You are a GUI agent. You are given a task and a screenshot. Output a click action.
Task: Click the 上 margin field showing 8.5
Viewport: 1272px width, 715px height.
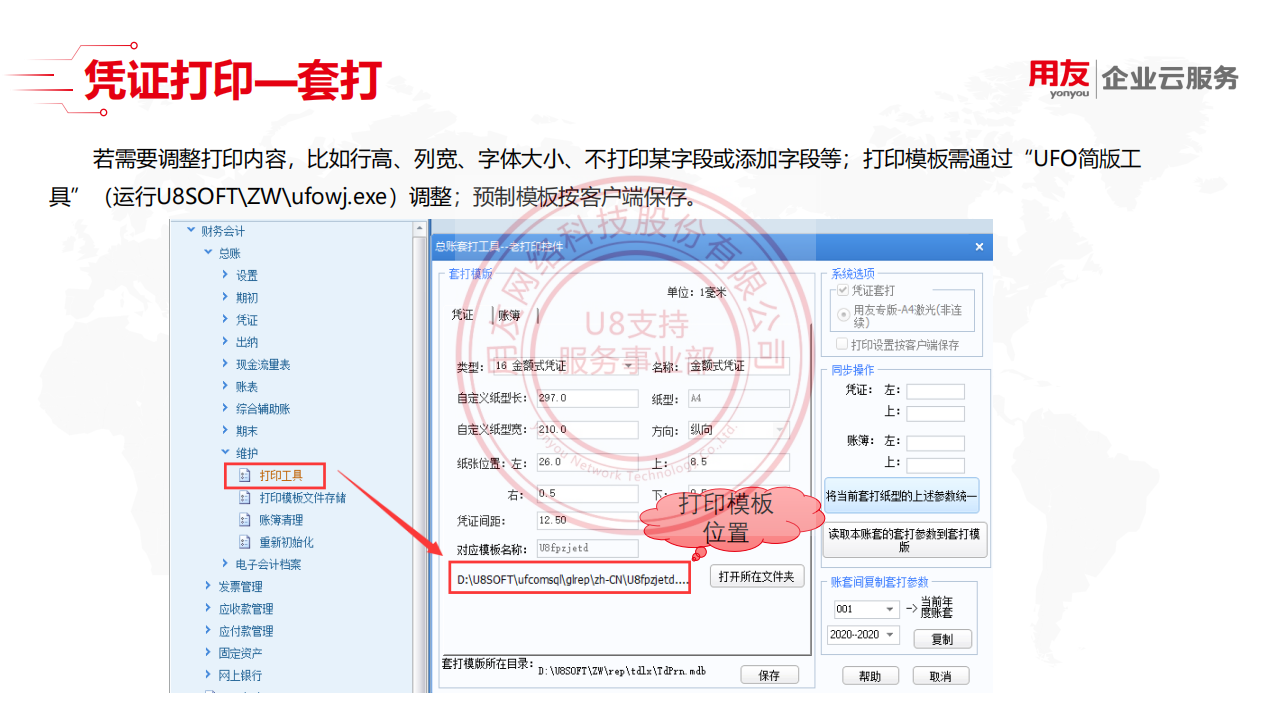tap(738, 463)
